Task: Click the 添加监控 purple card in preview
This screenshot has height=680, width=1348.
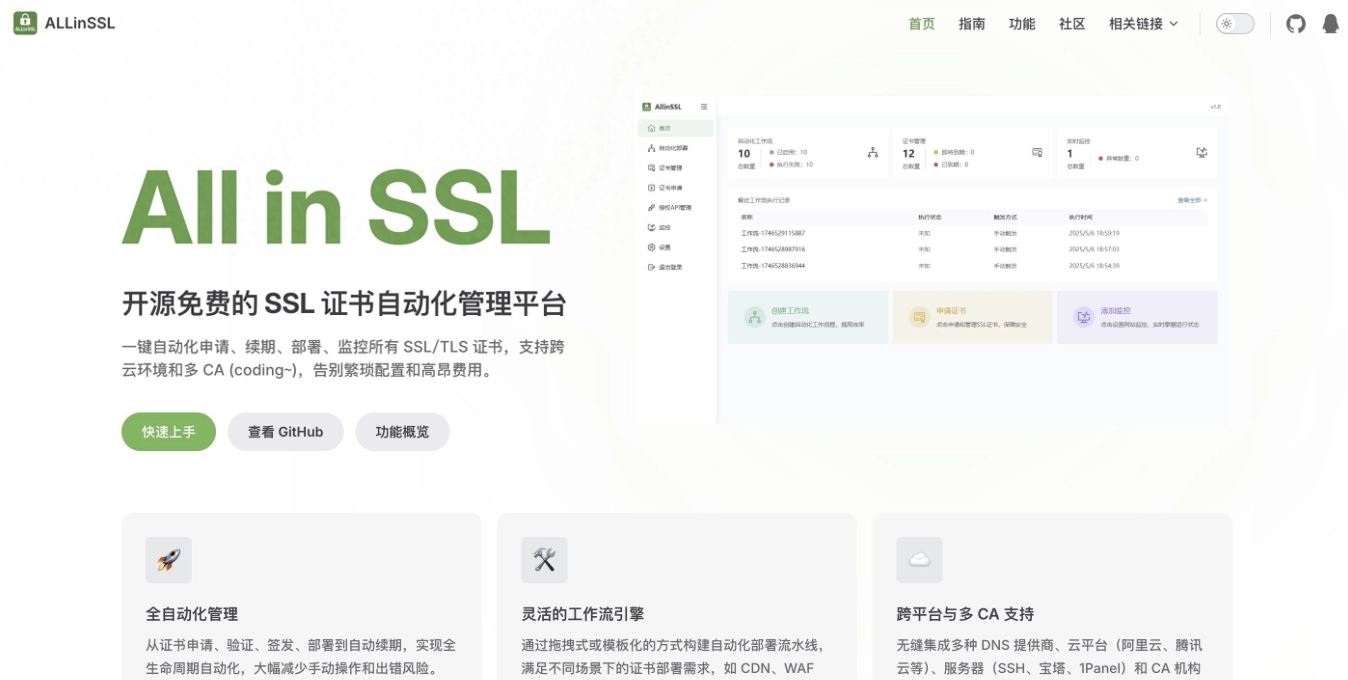Action: (x=1137, y=317)
